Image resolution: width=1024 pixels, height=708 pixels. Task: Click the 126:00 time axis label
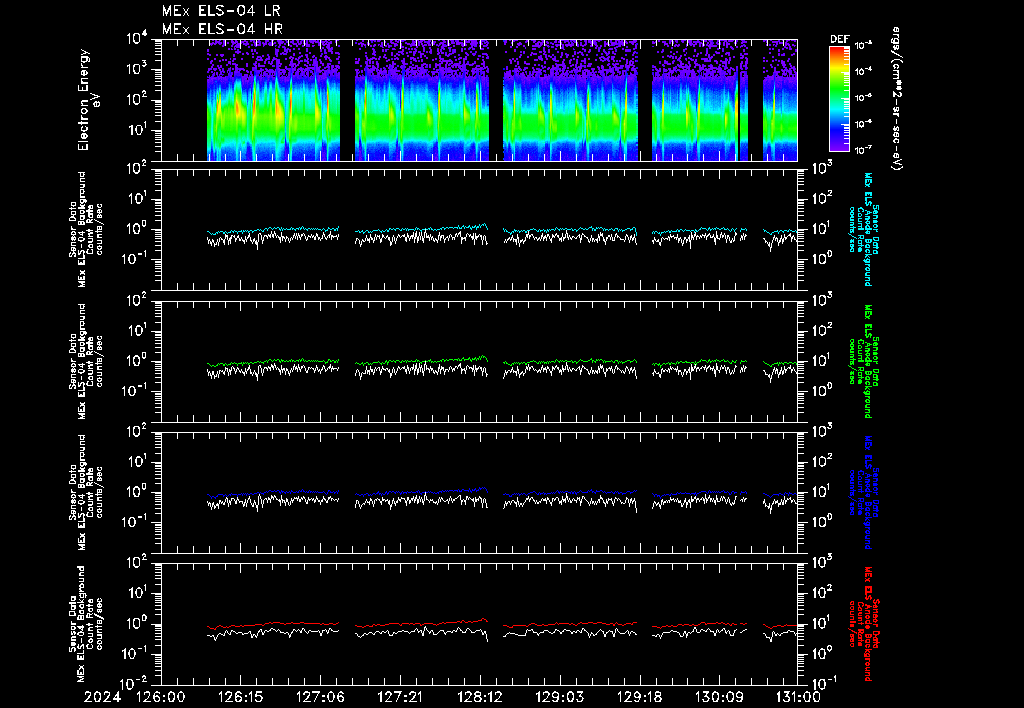coord(161,697)
